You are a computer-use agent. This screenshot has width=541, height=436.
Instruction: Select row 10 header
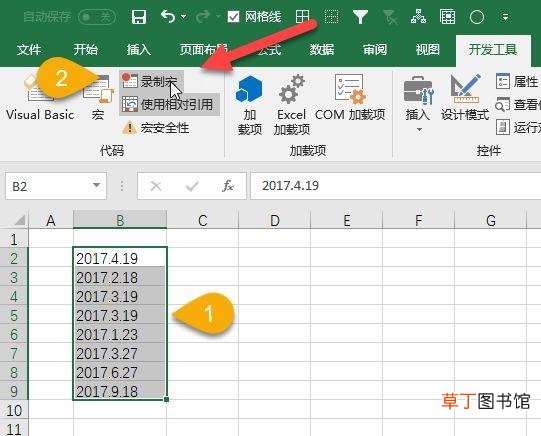click(x=14, y=410)
